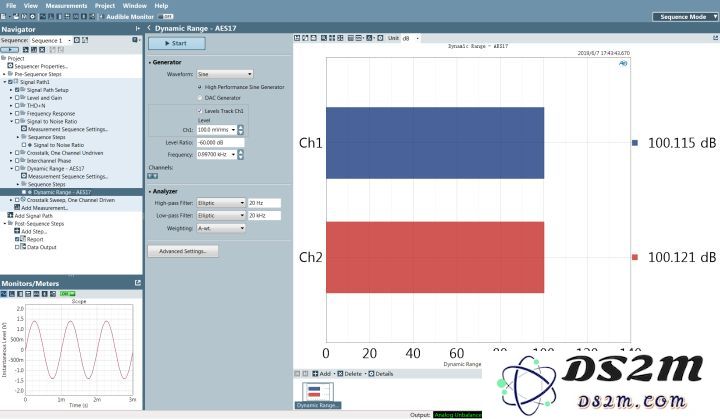The height and width of the screenshot is (419, 720).
Task: Click the first icon in the graph toolbar
Action: [x=297, y=38]
